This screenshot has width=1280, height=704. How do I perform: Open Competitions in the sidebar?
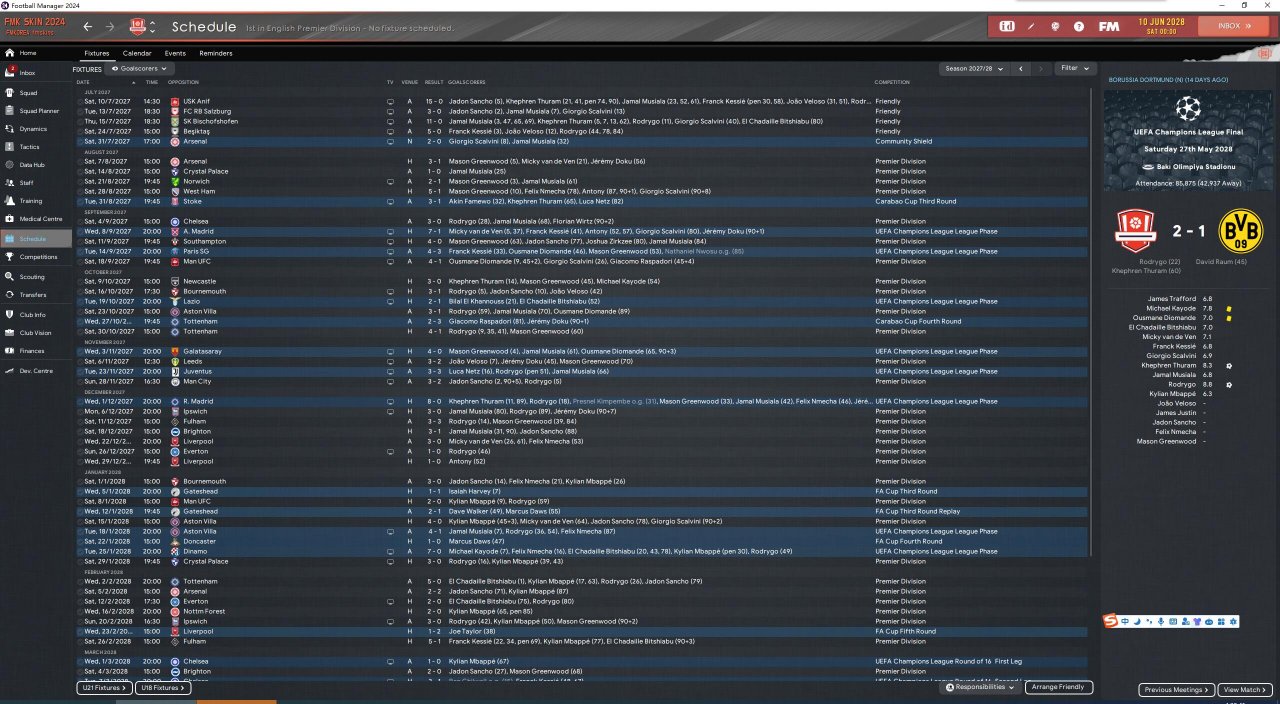[x=36, y=257]
